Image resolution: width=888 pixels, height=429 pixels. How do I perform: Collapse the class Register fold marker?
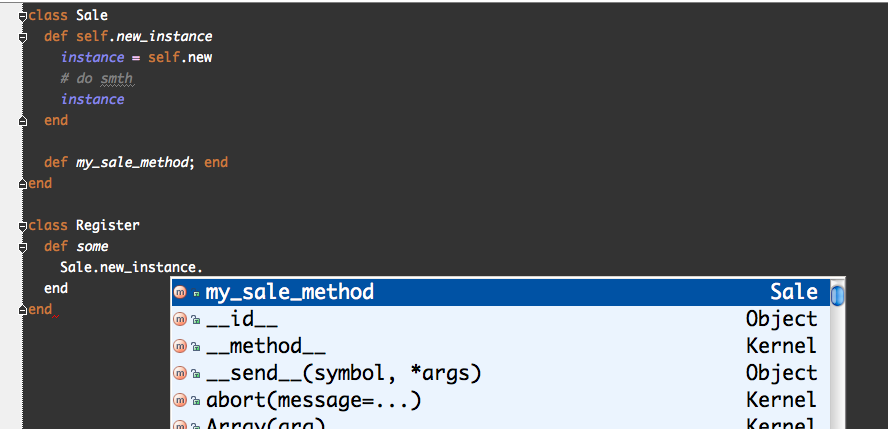tap(23, 226)
